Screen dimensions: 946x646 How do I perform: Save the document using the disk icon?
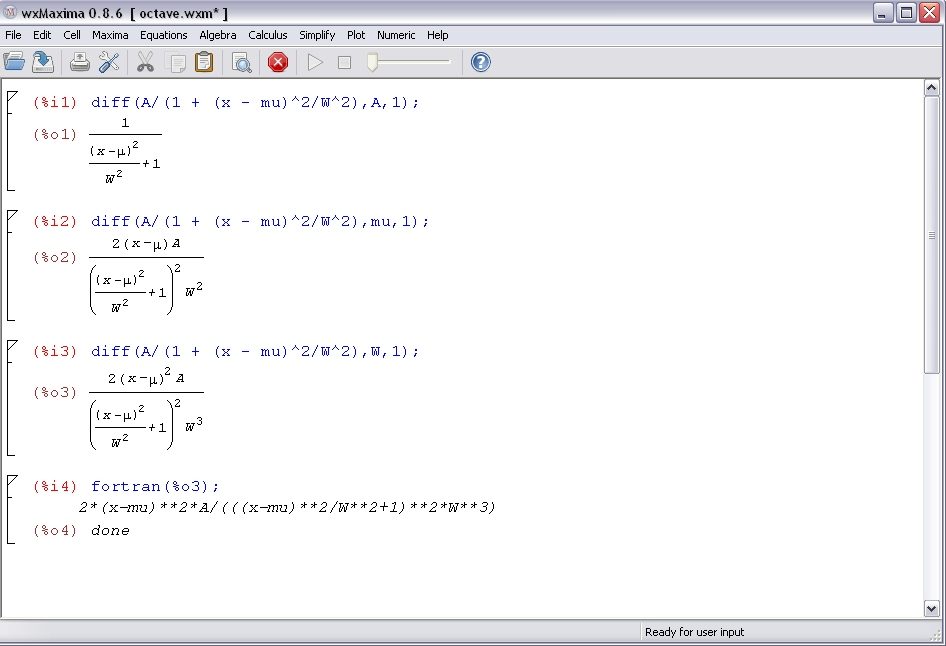tap(43, 62)
